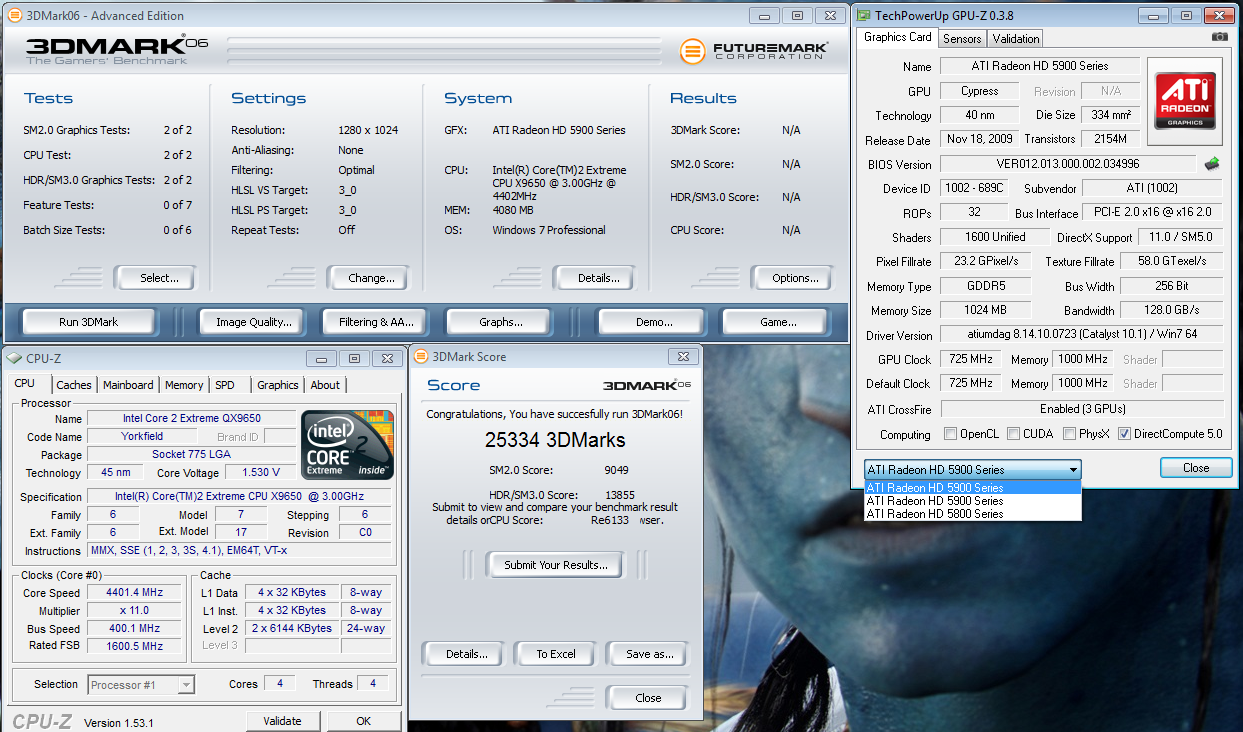Click the Bandwidth 128.0 GB/s field
This screenshot has height=732, width=1243.
tap(1172, 311)
